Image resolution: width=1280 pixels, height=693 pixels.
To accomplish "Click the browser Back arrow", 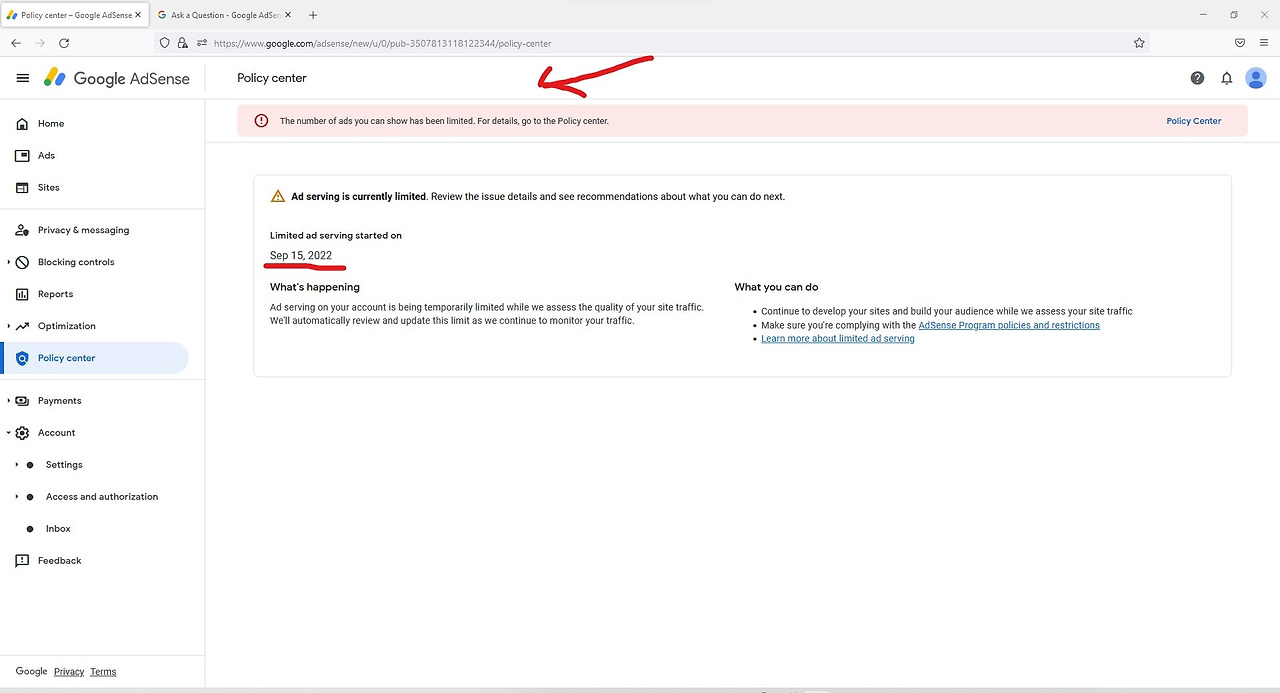I will [16, 43].
